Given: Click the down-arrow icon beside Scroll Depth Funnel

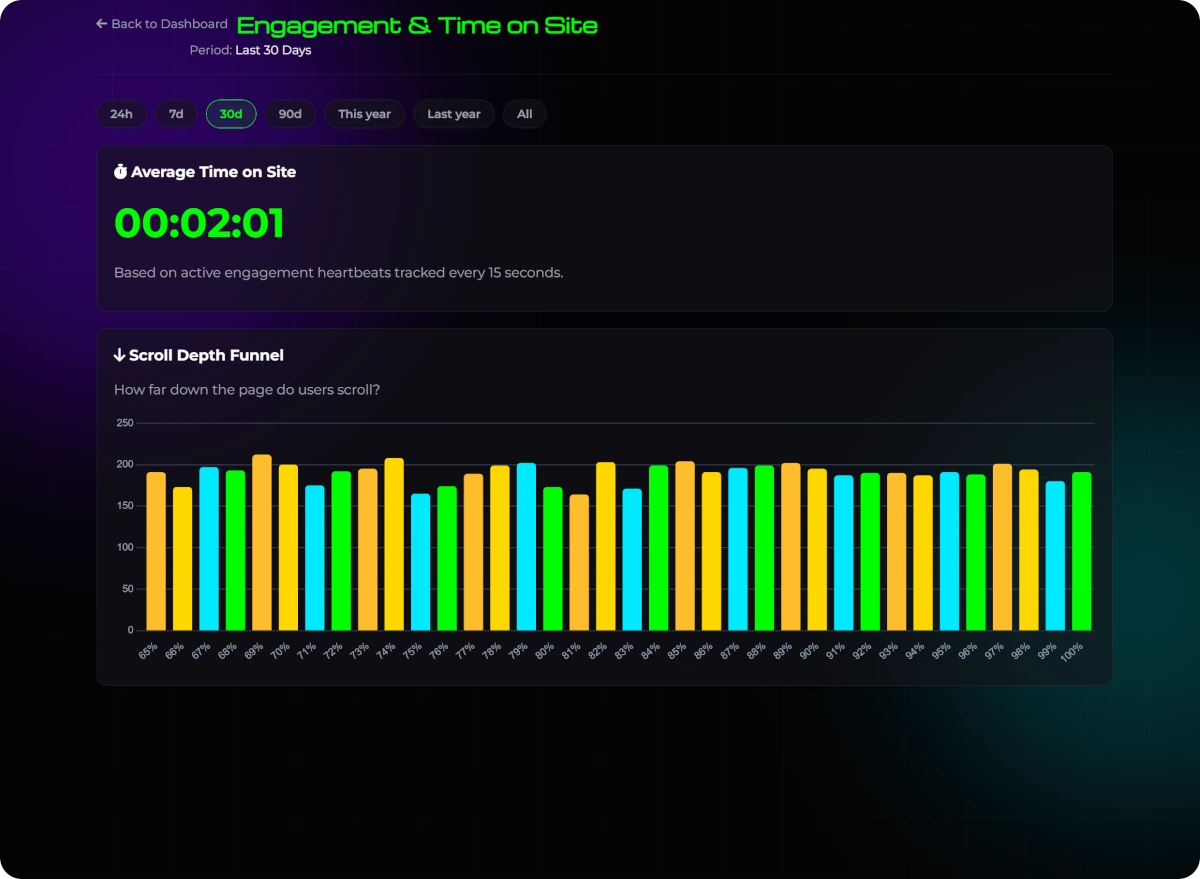Looking at the screenshot, I should (120, 355).
